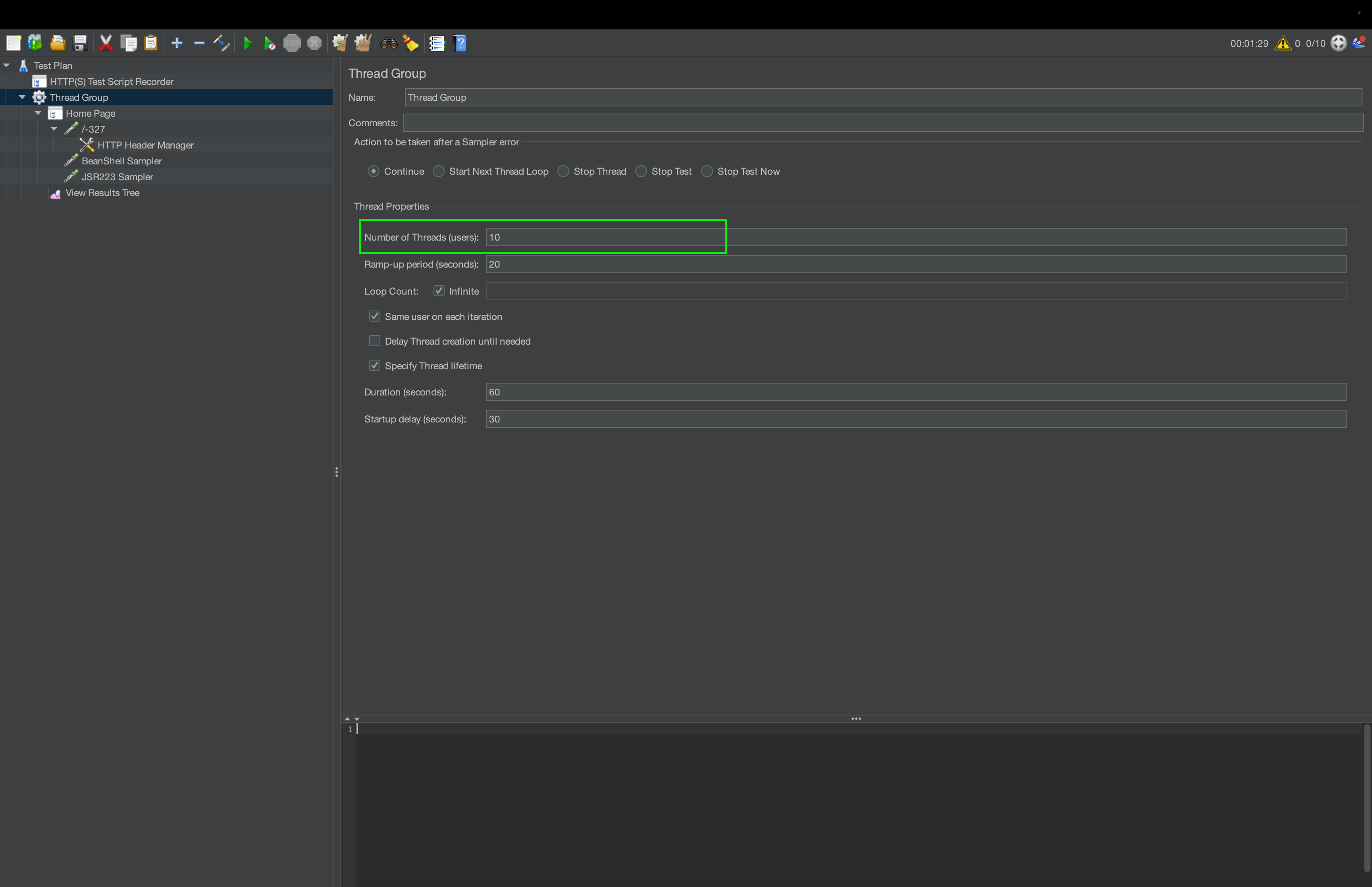Click the Save floppy disk icon
Viewport: 1372px width, 887px height.
80,43
